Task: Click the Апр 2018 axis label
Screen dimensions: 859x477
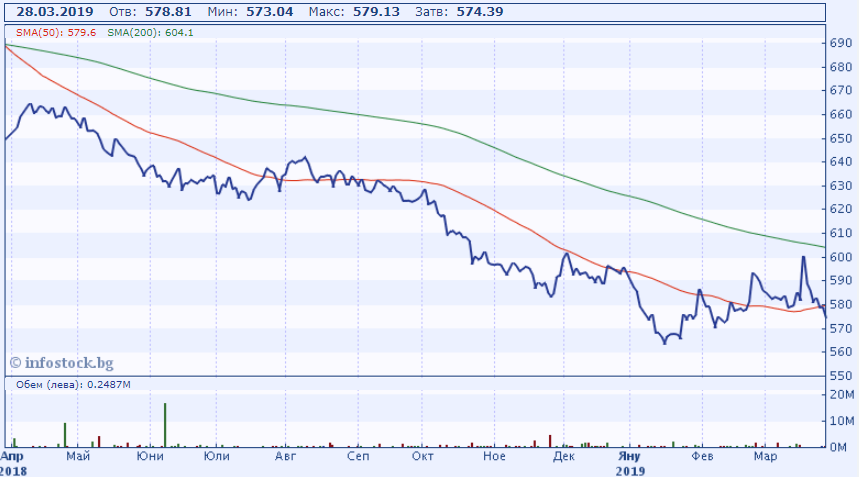Action: [13, 463]
